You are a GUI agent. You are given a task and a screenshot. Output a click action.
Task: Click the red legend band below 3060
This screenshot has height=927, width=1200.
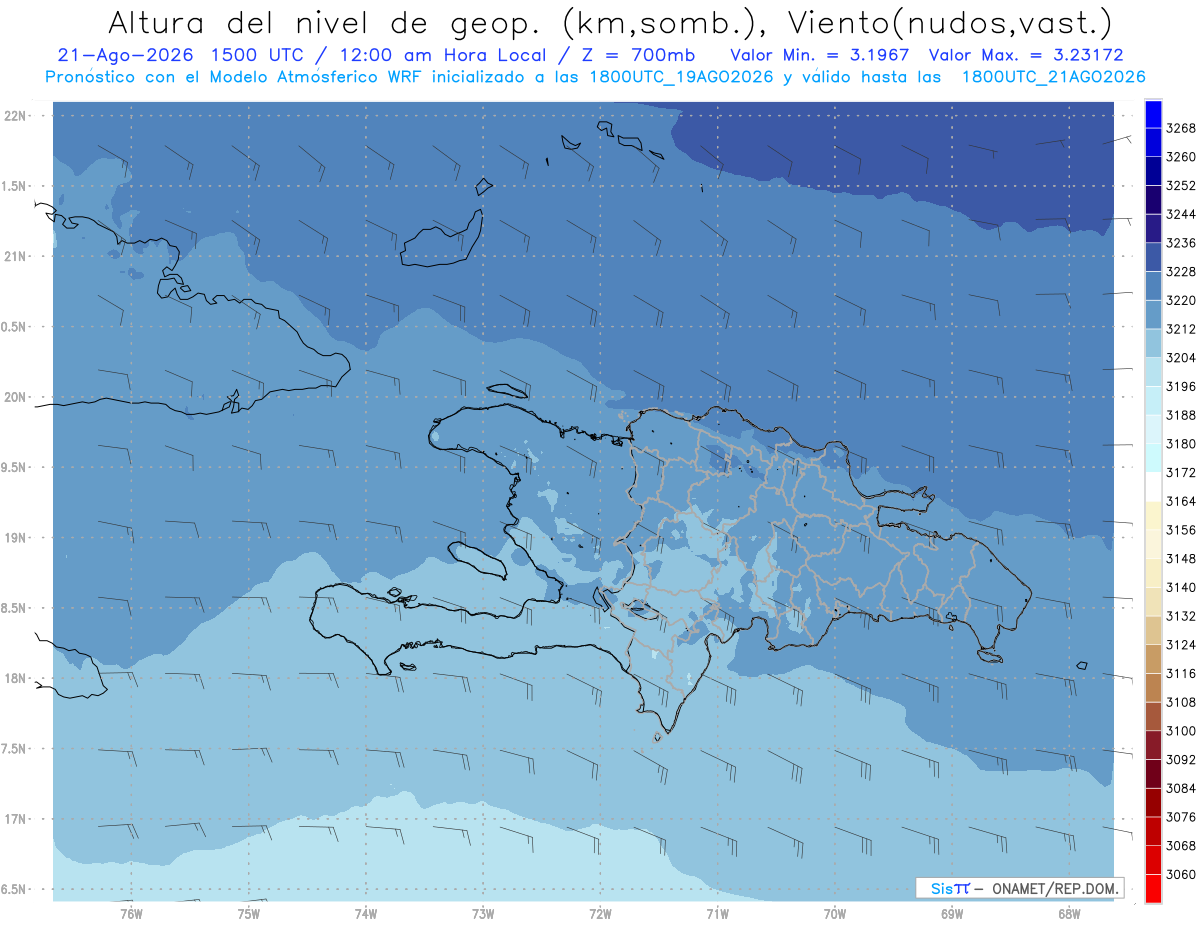[1153, 888]
